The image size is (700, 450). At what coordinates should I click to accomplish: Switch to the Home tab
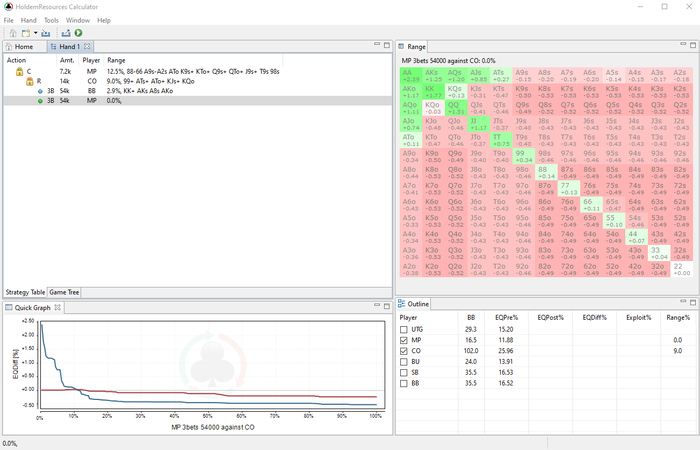pyautogui.click(x=20, y=46)
